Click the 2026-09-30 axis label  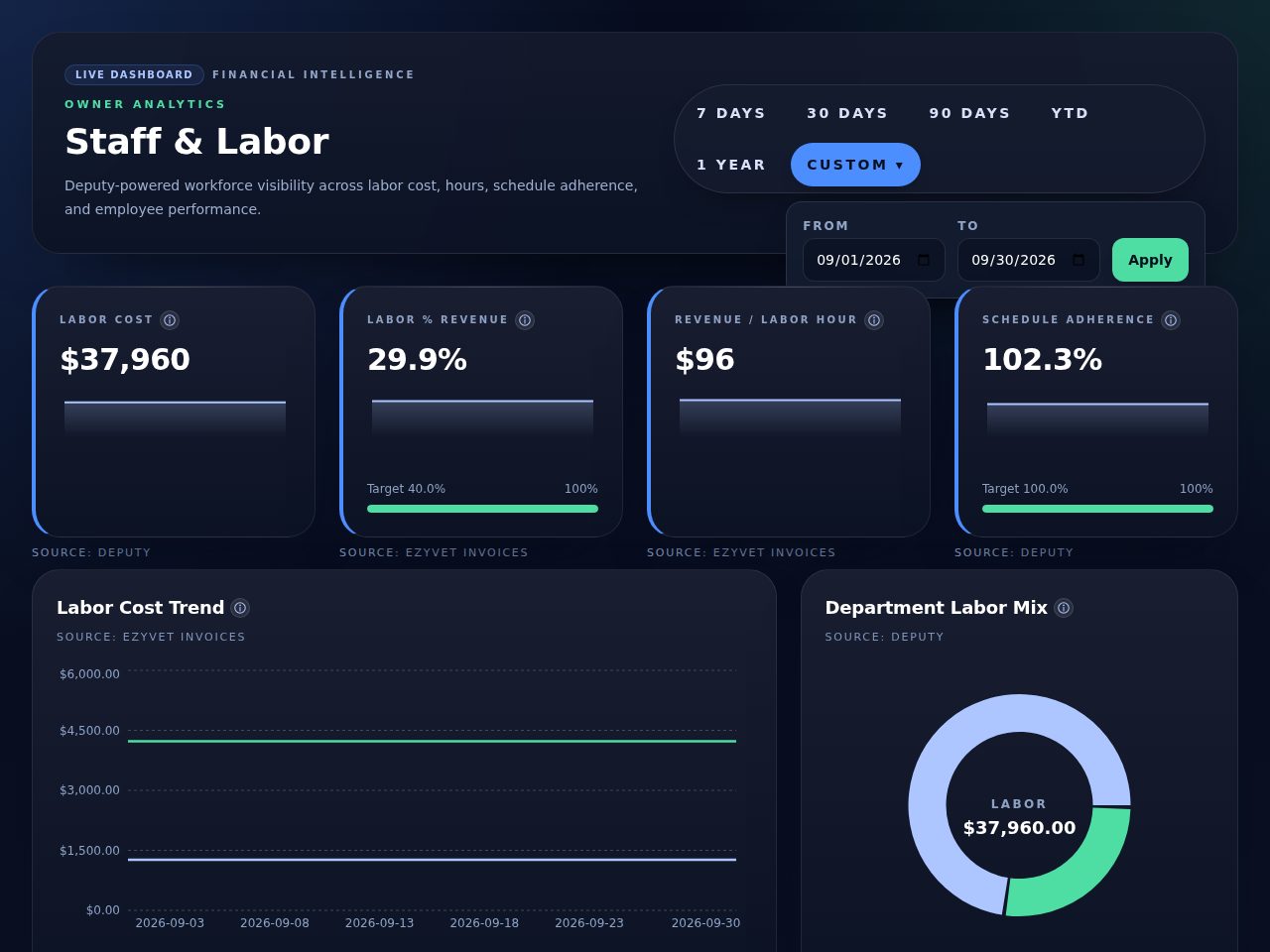[705, 923]
